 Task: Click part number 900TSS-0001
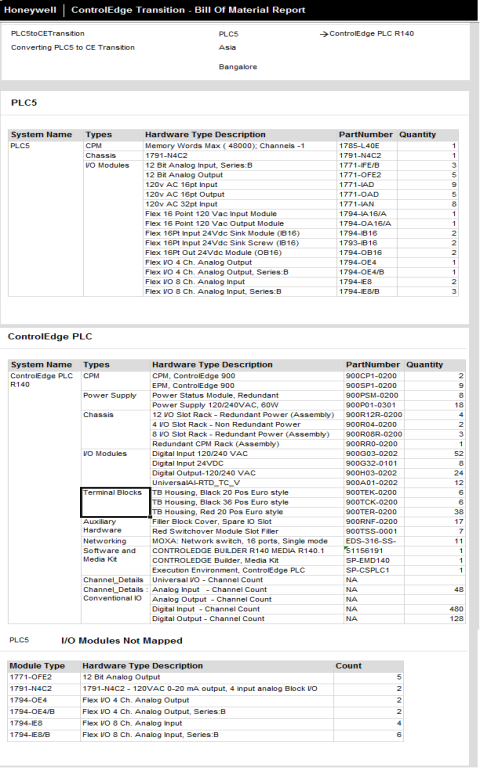point(371,531)
